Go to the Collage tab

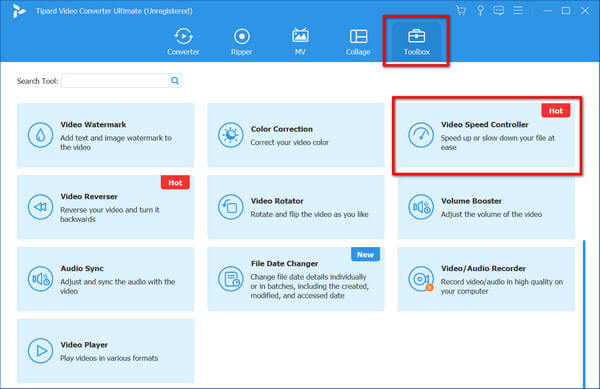point(358,42)
